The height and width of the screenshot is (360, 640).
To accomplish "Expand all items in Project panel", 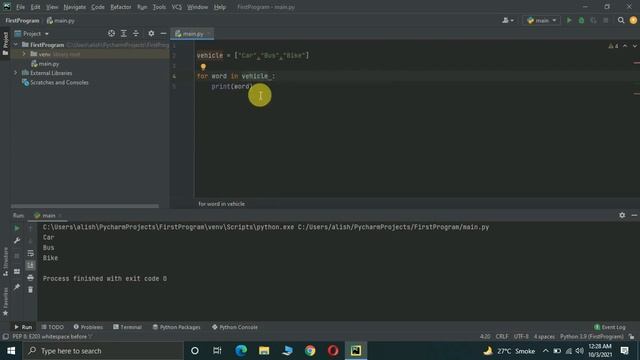I will point(124,33).
